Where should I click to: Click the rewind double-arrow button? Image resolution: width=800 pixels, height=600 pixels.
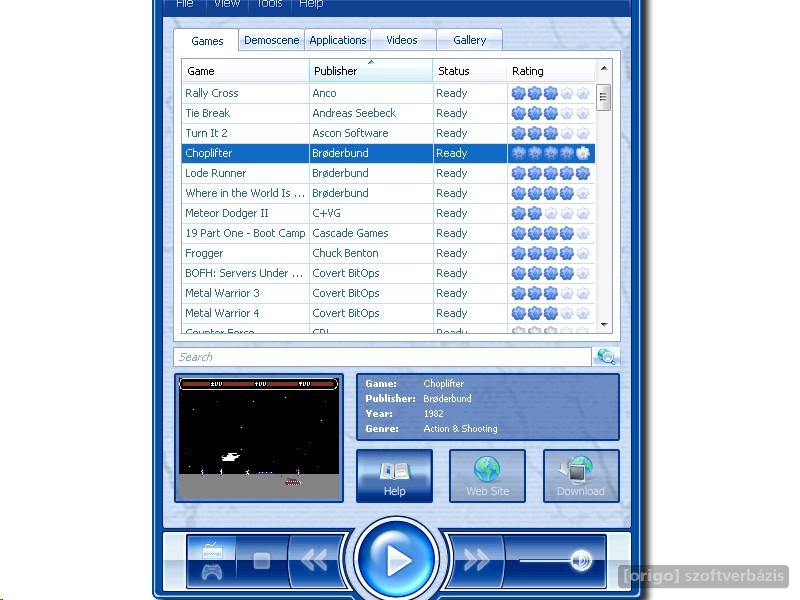coord(315,561)
